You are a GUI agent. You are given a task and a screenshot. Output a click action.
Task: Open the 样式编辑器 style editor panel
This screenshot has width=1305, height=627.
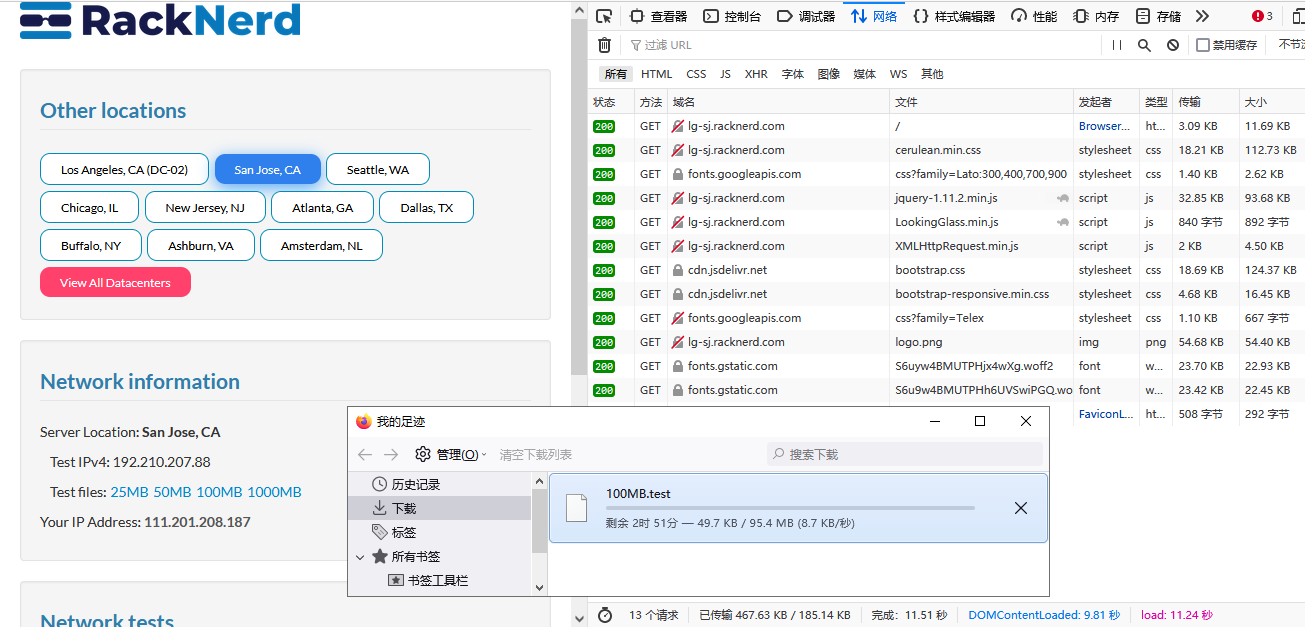click(x=954, y=16)
